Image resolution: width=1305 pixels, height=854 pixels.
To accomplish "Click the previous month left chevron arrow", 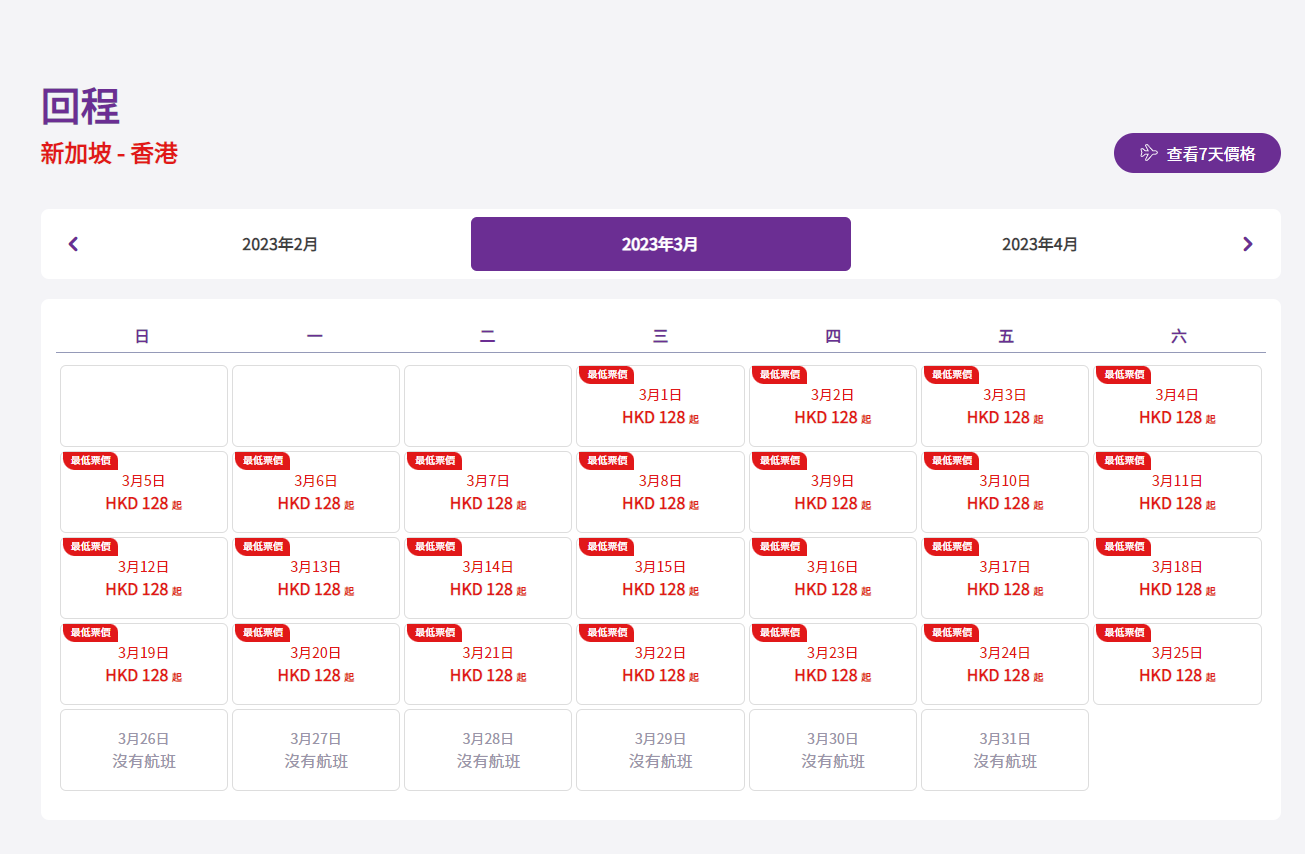I will [x=73, y=244].
